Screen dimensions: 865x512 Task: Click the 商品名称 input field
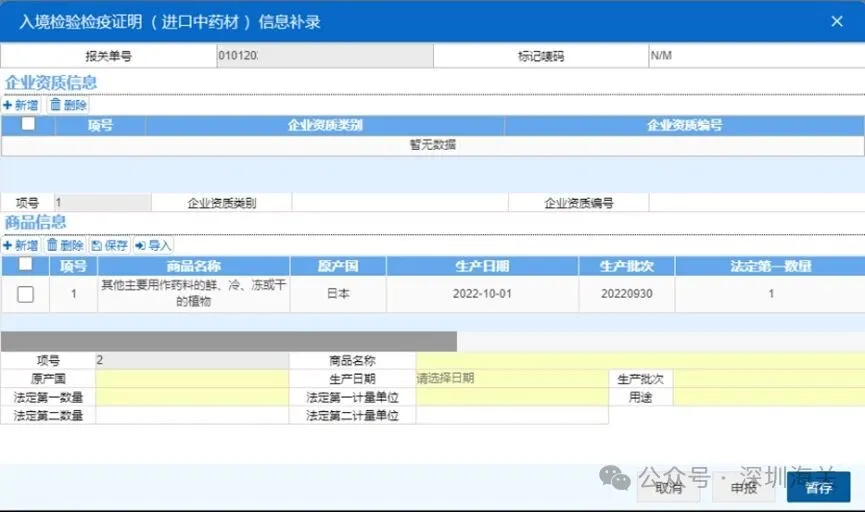[640, 360]
